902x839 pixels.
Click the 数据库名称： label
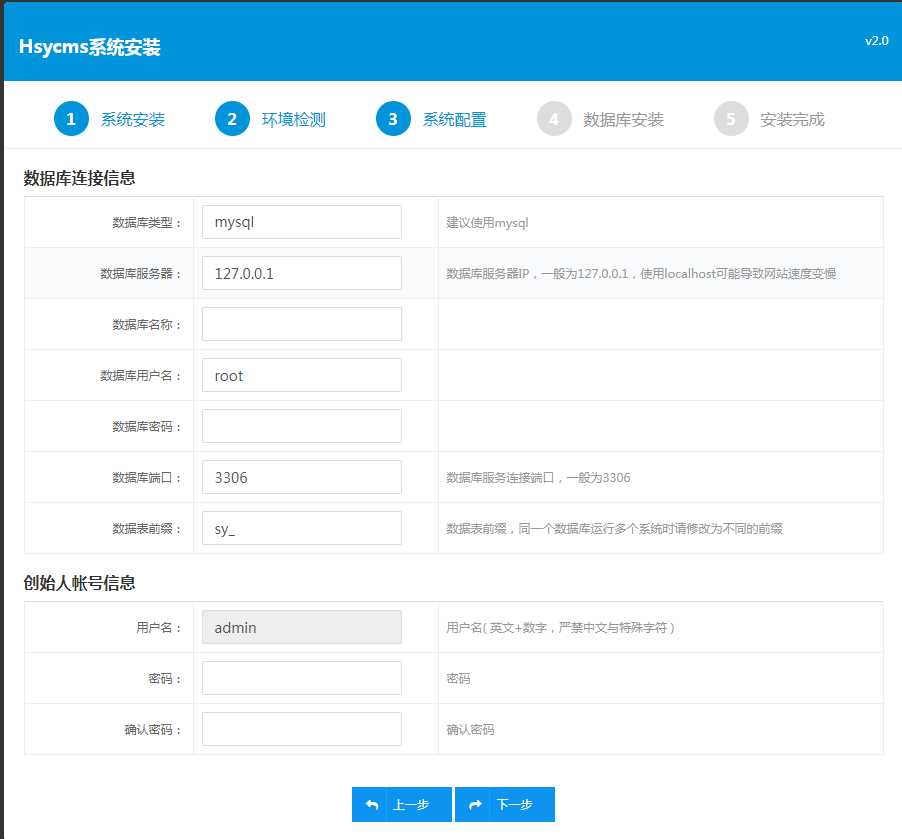coord(147,325)
